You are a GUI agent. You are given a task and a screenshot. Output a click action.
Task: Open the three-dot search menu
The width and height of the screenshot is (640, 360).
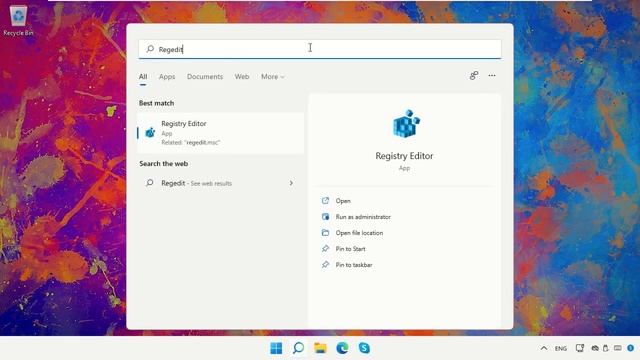(492, 76)
